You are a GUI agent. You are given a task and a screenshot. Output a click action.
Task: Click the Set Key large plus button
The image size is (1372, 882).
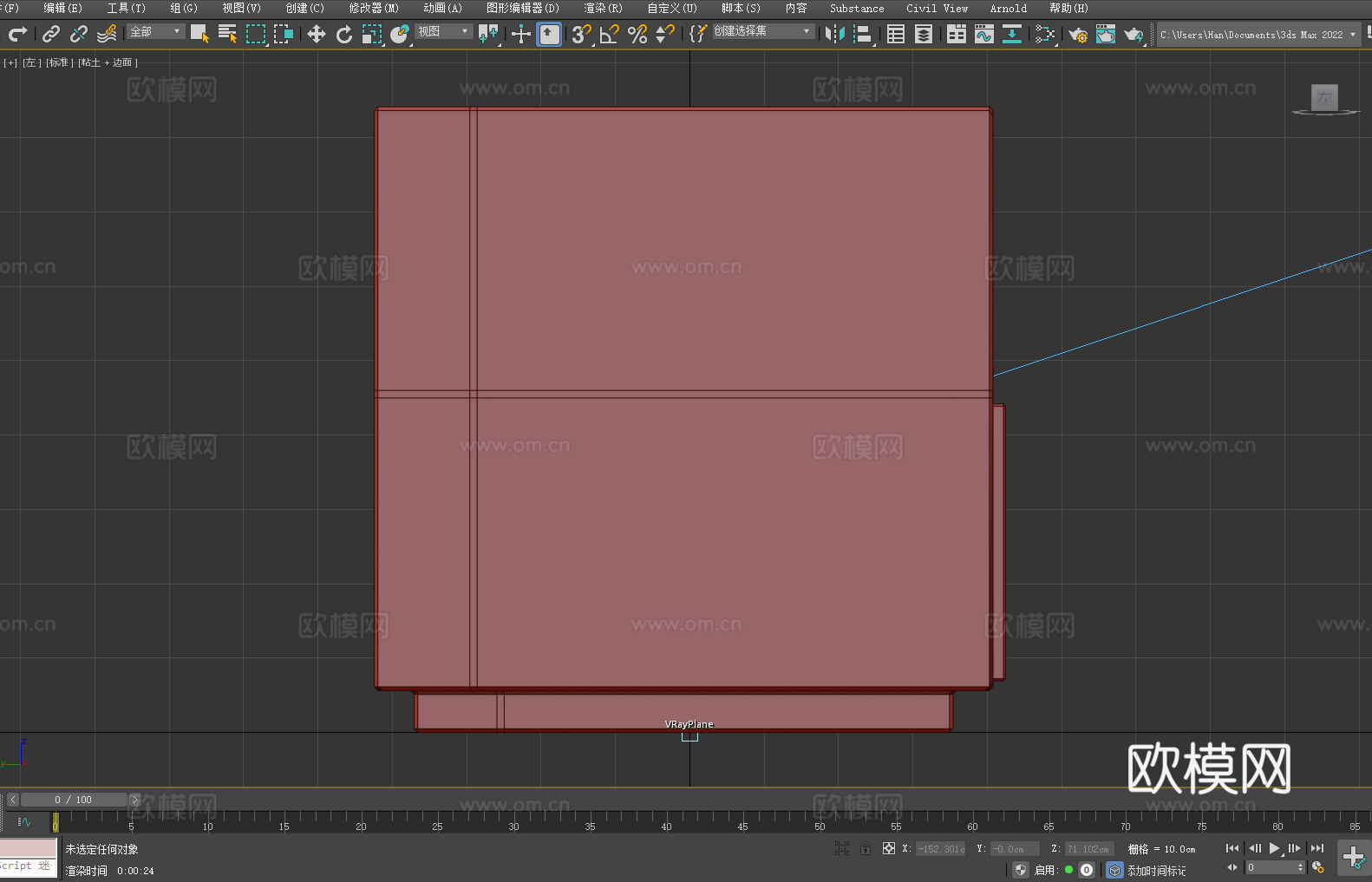point(1354,858)
